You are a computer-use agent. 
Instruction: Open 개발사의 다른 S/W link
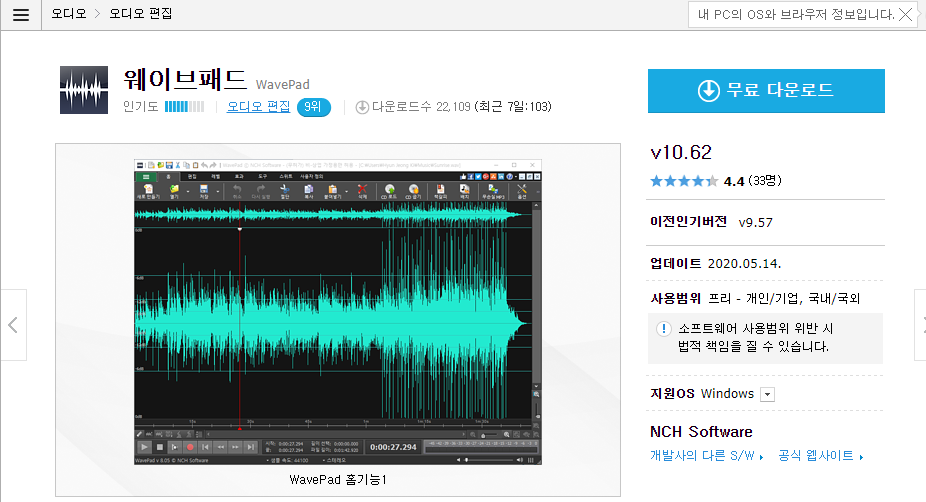tap(706, 455)
